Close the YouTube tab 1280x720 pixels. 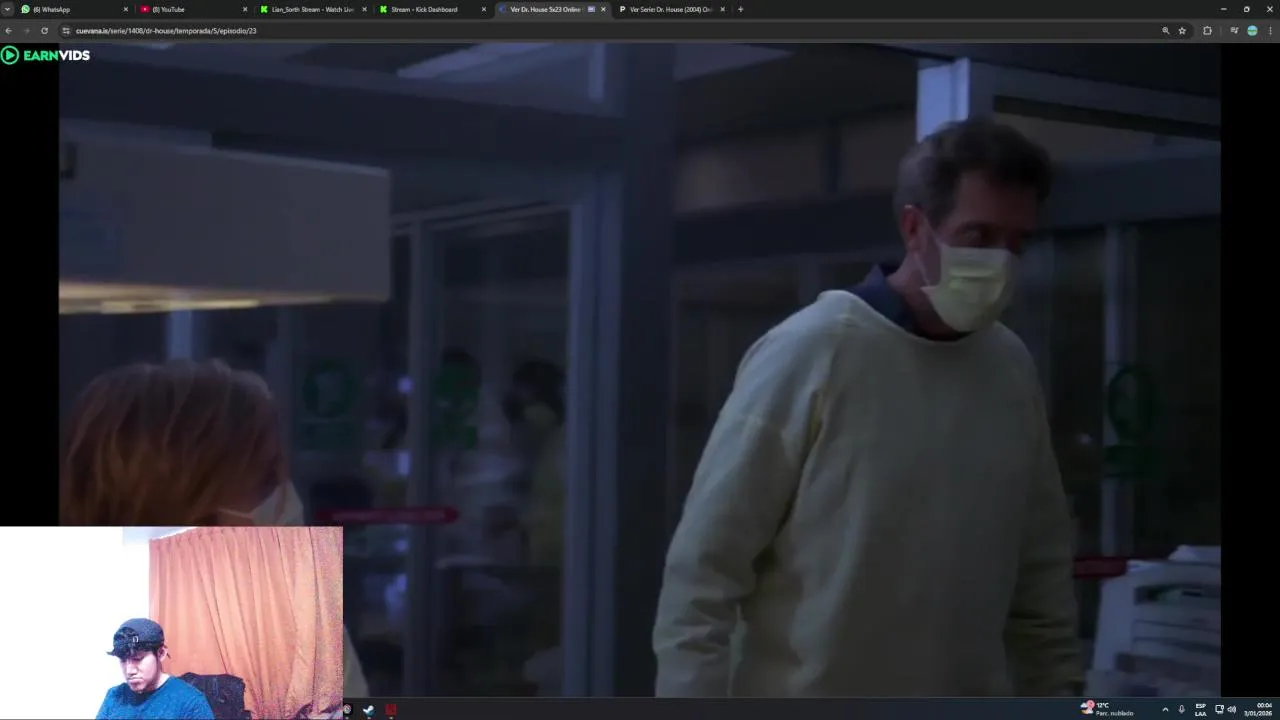click(244, 9)
